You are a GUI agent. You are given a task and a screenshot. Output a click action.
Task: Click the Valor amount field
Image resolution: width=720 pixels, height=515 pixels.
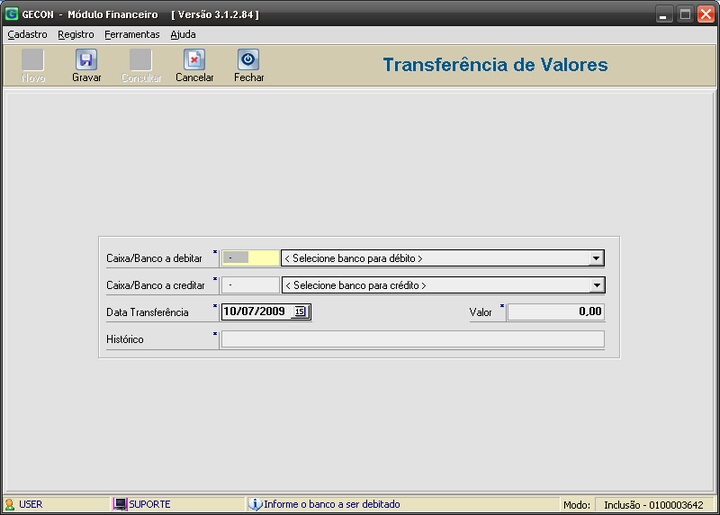(x=556, y=312)
